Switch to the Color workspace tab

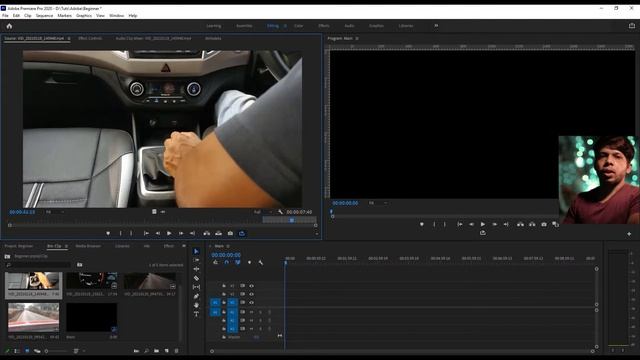299,26
